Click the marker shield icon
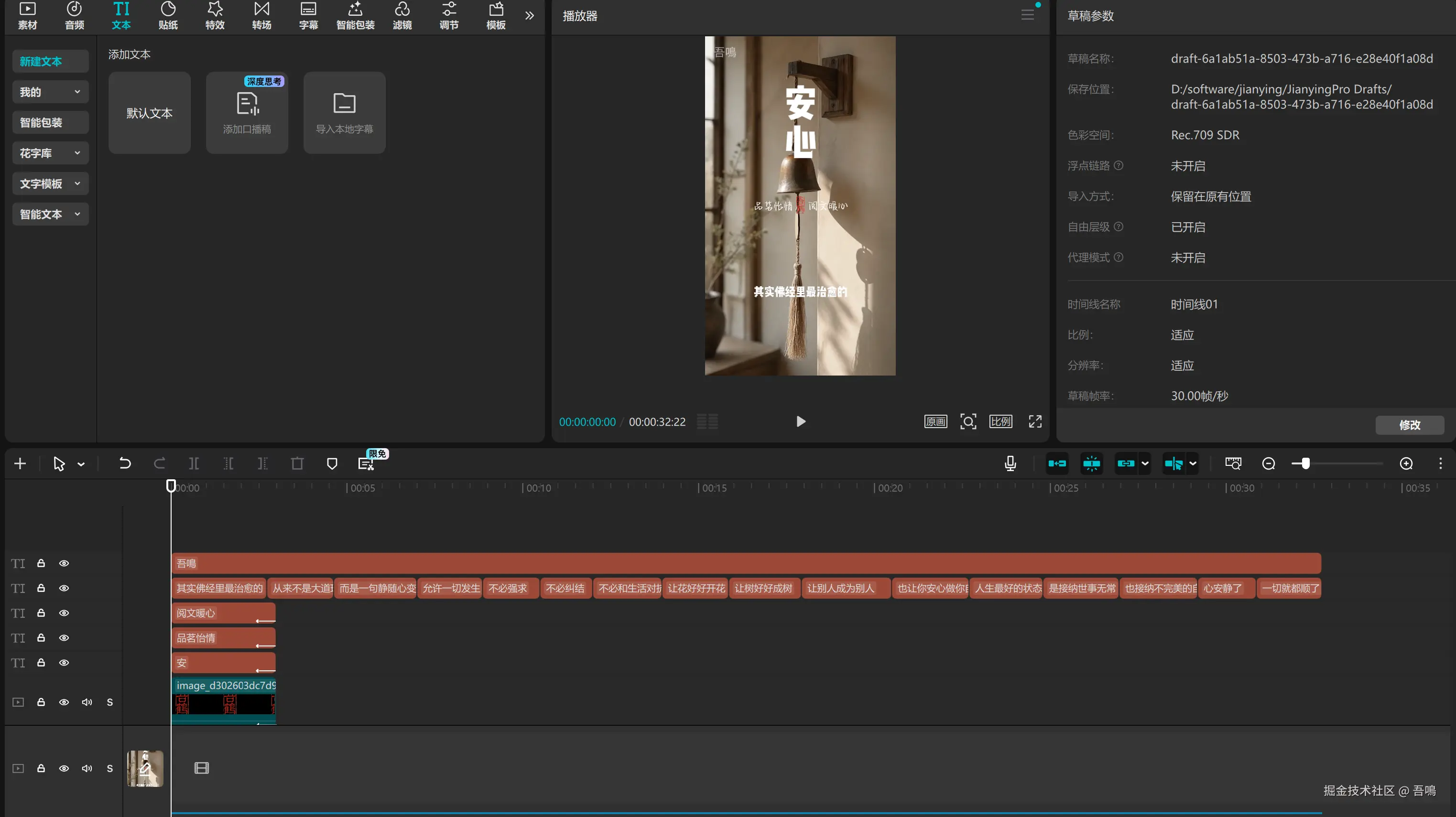Screen dimensions: 1456x817 [x=332, y=464]
